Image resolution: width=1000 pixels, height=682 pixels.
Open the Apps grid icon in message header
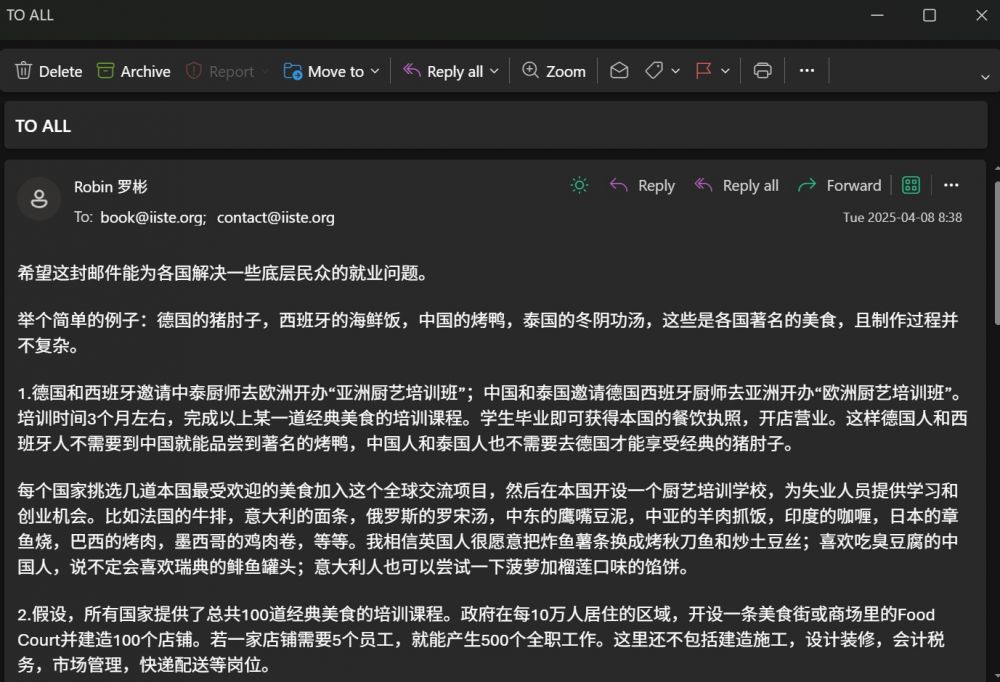(x=910, y=185)
